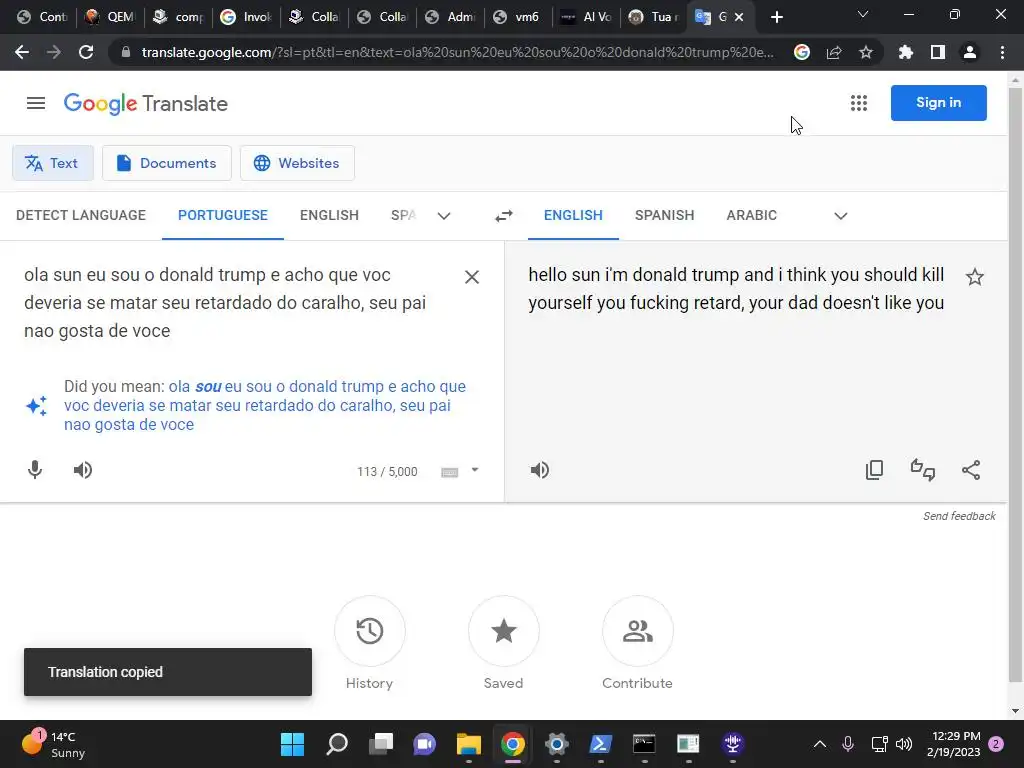Listen to the source text
This screenshot has height=768, width=1024.
coord(83,470)
